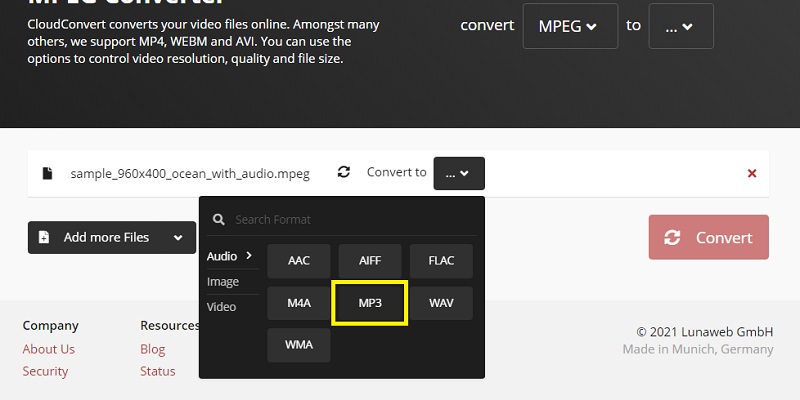Toggle the file's 'Convert to' format dropdown

coord(459,173)
